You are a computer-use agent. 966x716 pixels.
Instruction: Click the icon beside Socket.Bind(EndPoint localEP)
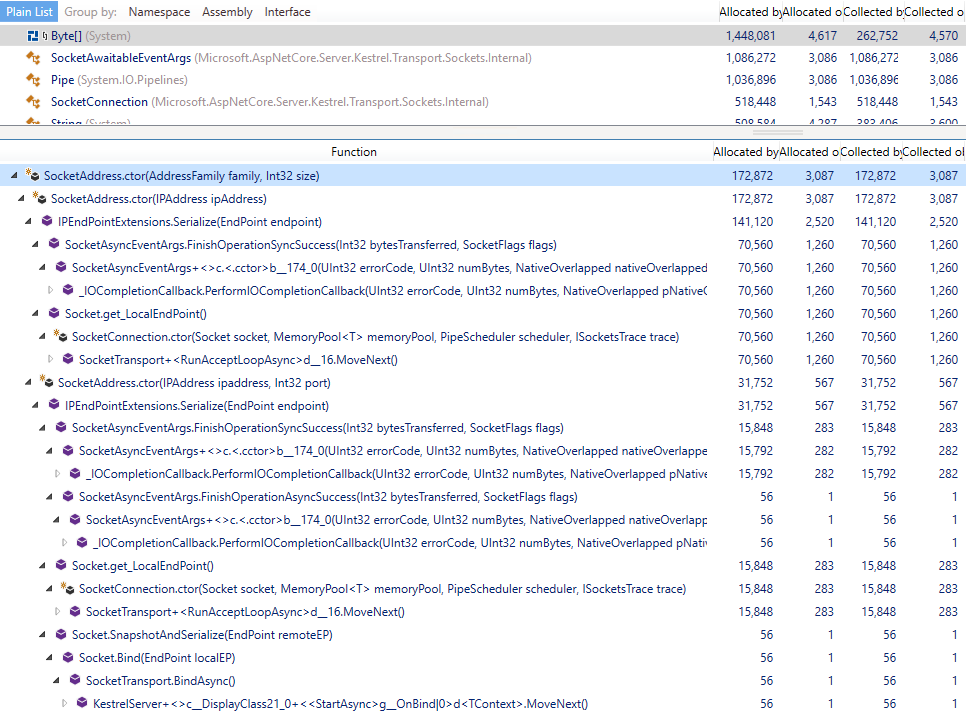[x=68, y=657]
